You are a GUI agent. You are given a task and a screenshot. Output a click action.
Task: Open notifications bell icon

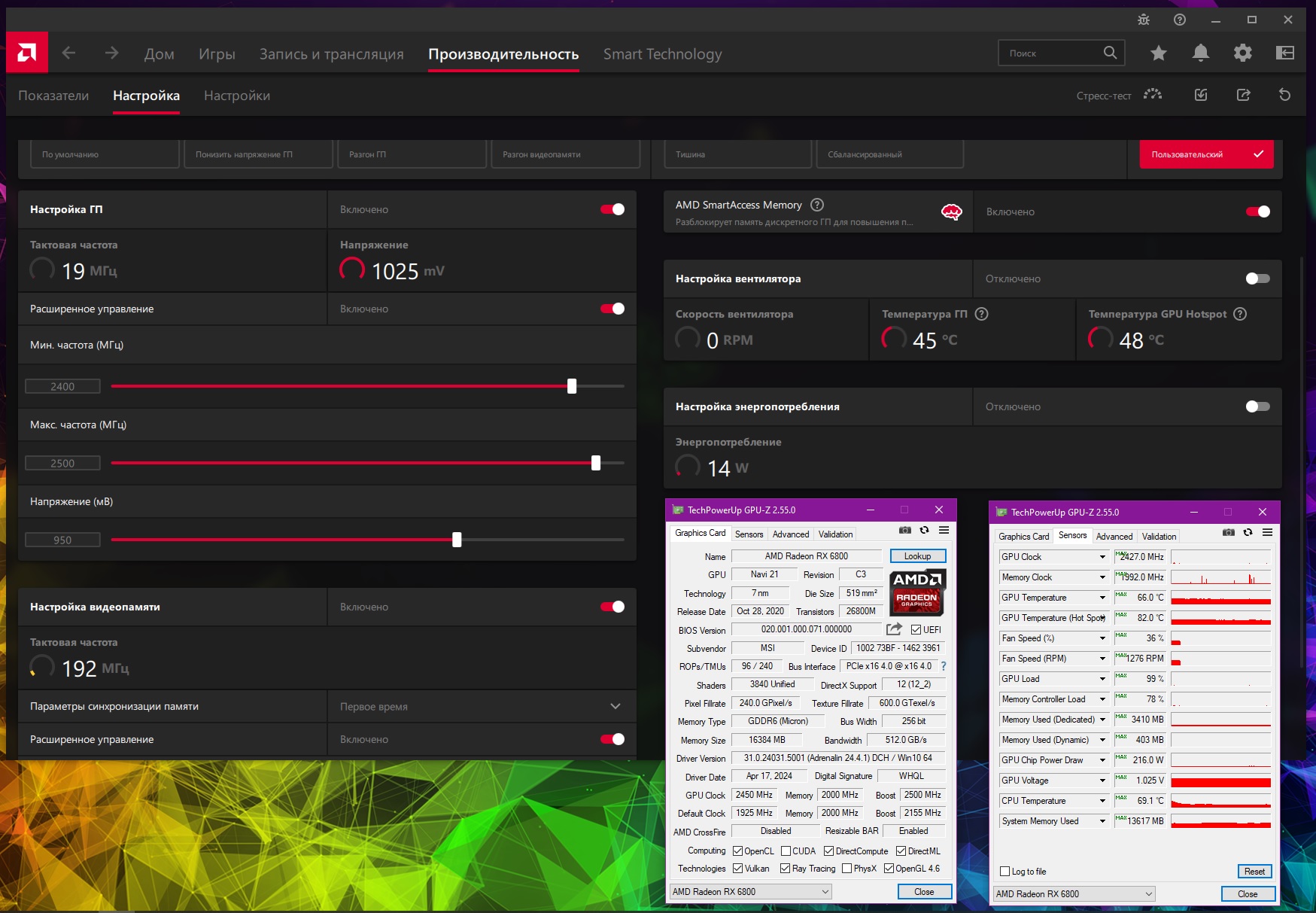point(1201,53)
